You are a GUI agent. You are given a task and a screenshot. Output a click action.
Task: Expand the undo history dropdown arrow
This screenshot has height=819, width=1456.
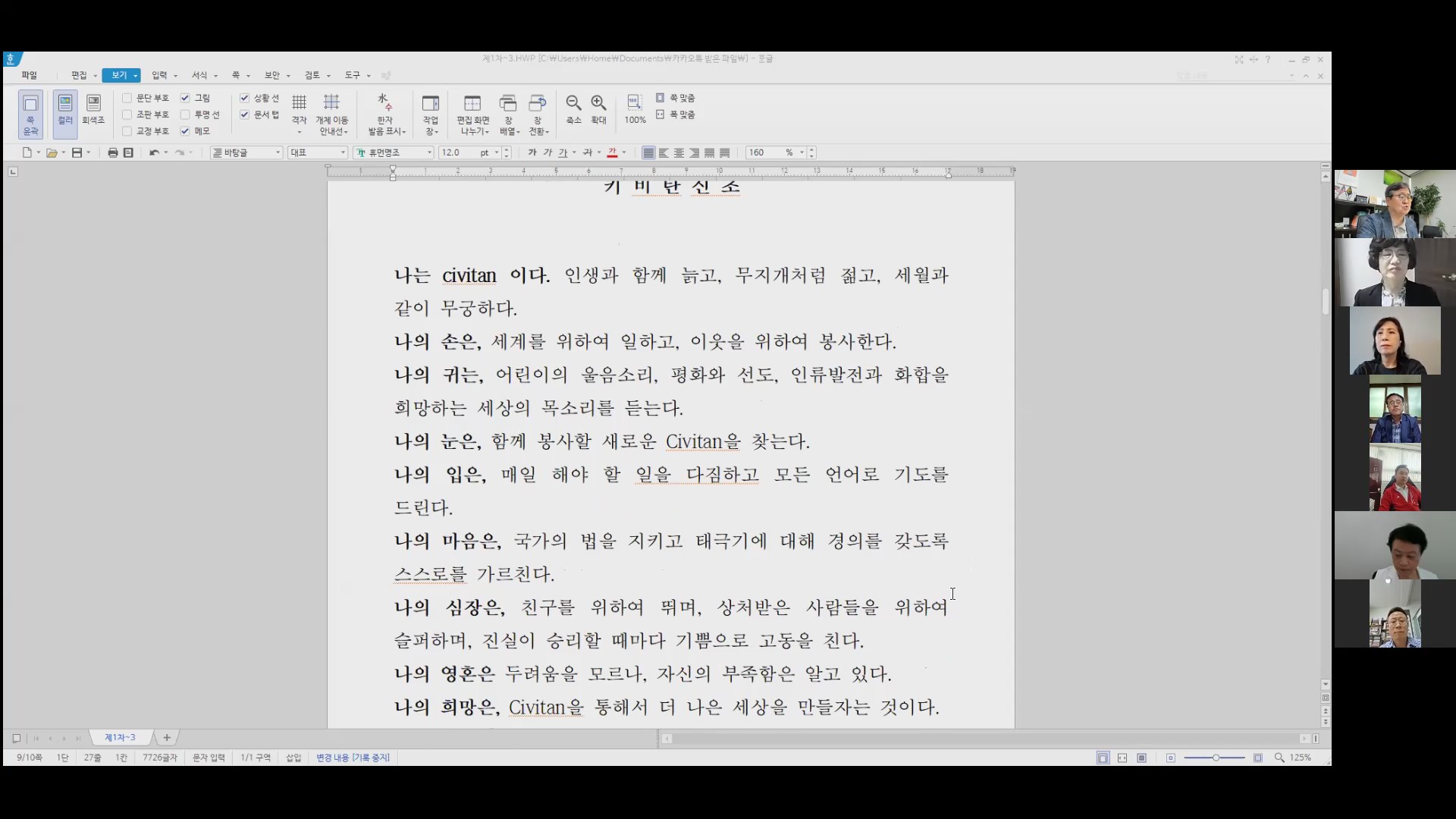[x=166, y=152]
